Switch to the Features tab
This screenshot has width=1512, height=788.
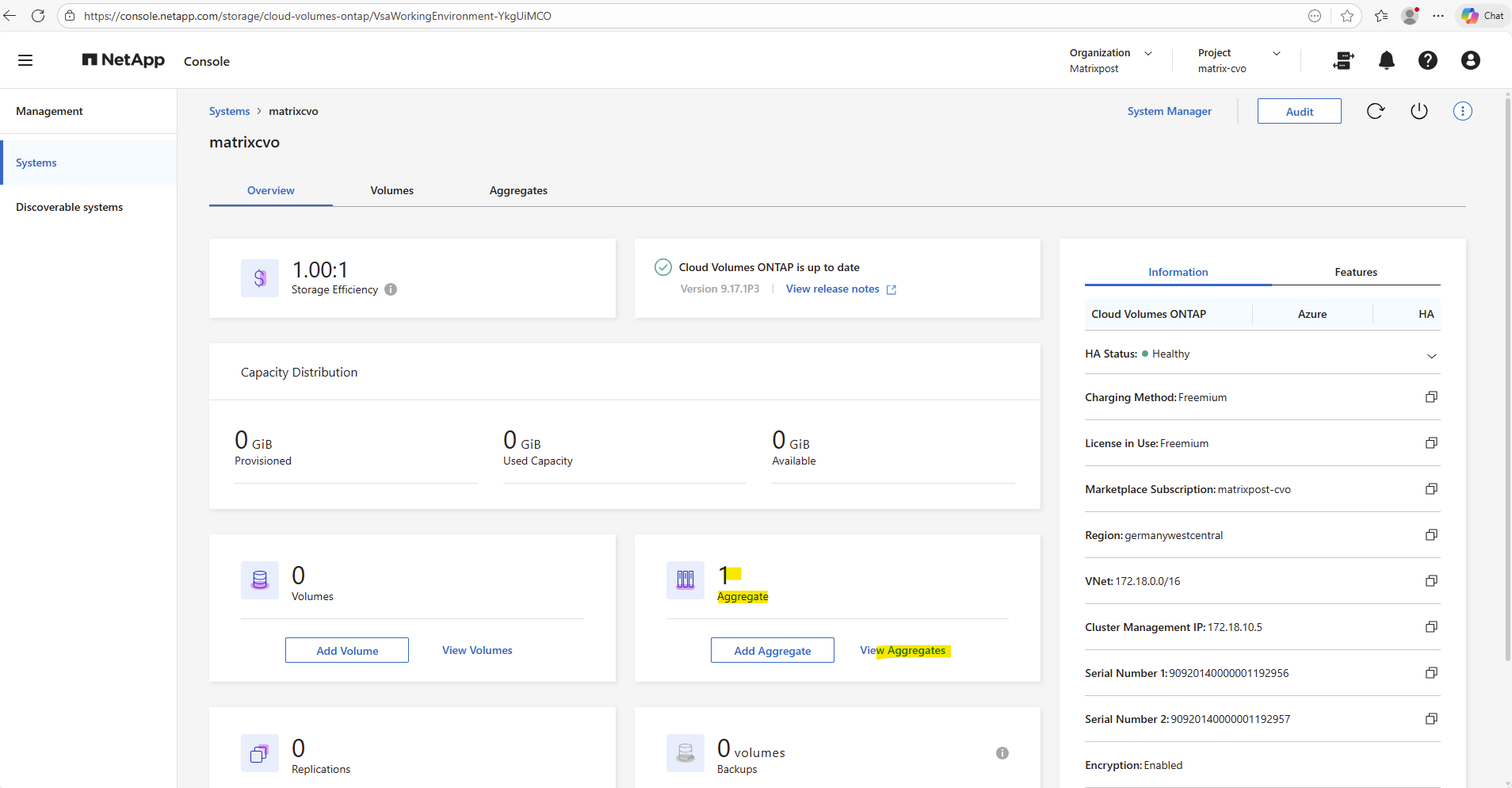click(1355, 272)
